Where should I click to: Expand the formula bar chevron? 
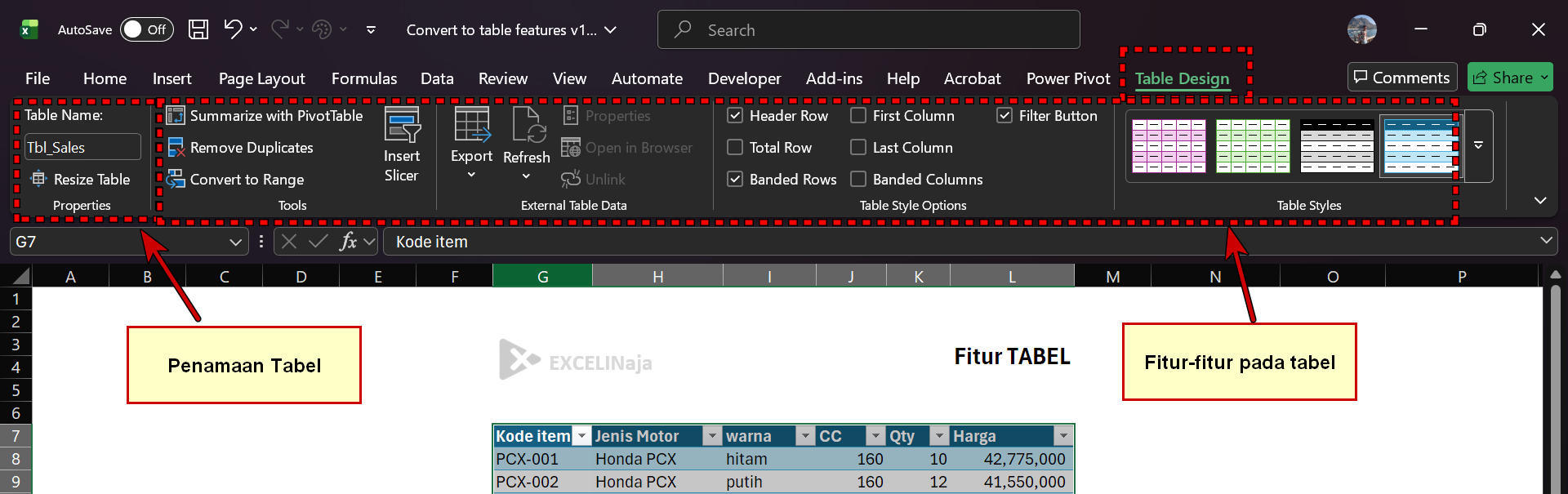tap(1546, 241)
